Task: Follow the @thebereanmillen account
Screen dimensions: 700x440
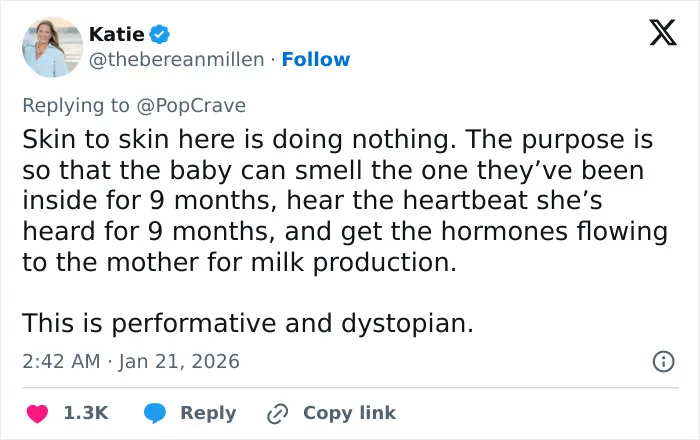Action: click(316, 59)
